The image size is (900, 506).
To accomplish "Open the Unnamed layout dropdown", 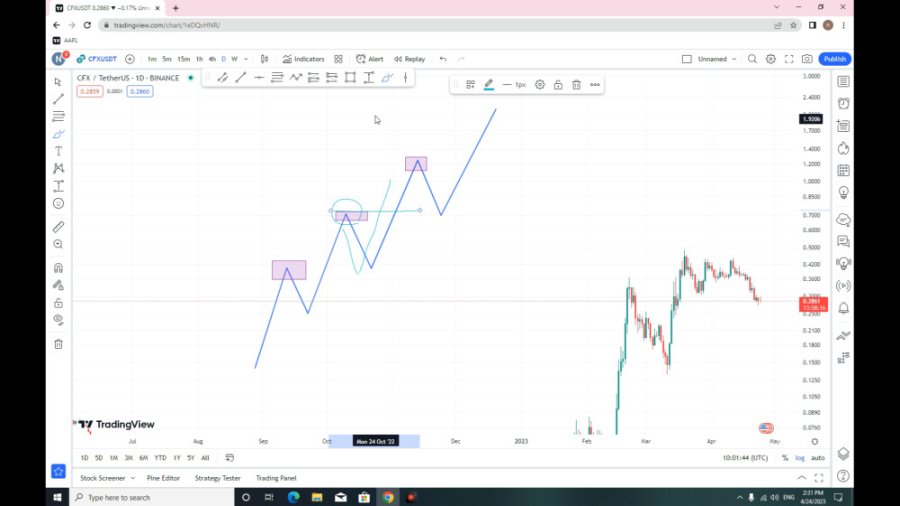I will coord(716,59).
